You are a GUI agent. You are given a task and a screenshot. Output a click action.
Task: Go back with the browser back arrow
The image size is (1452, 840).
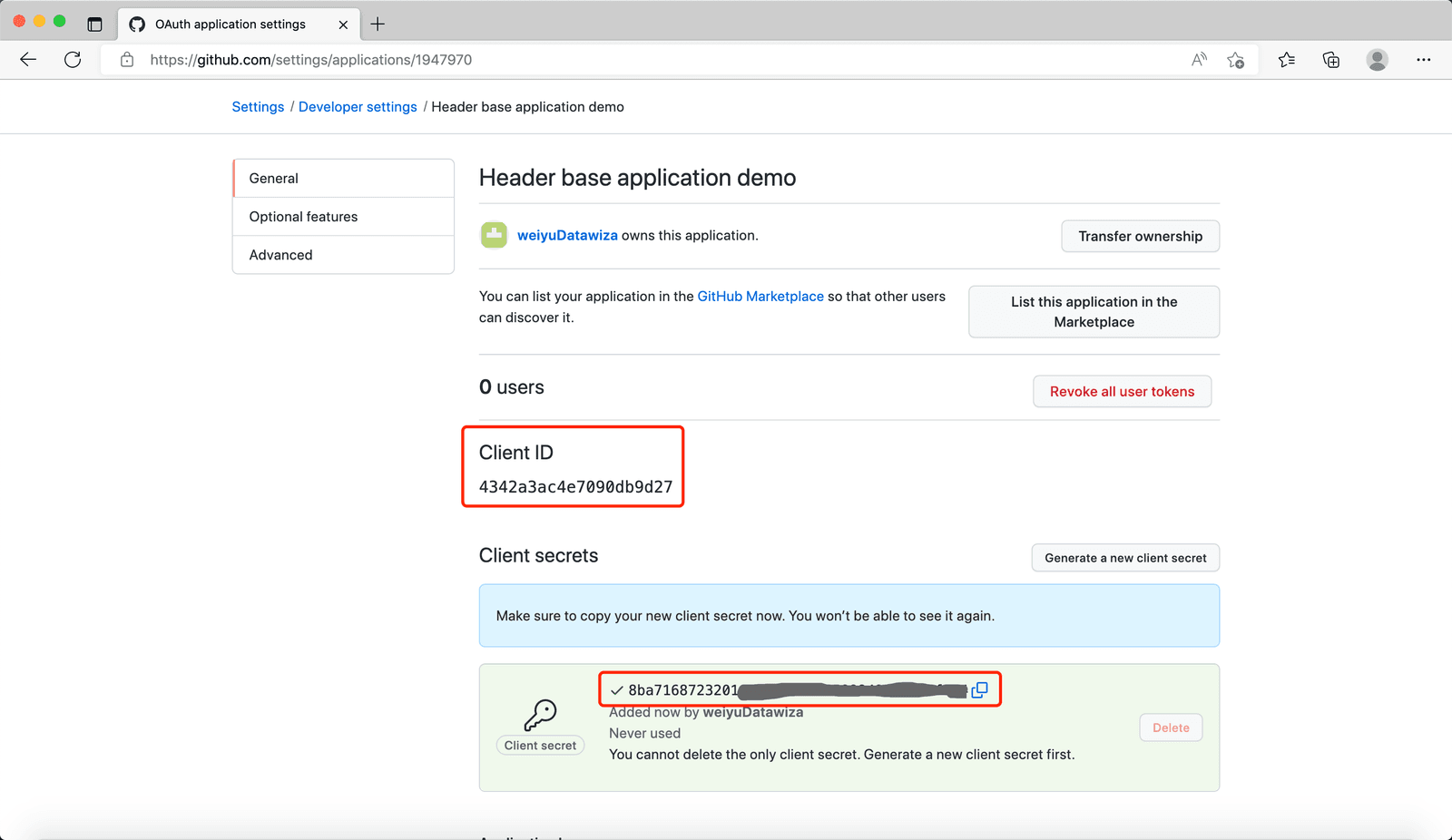pos(28,60)
